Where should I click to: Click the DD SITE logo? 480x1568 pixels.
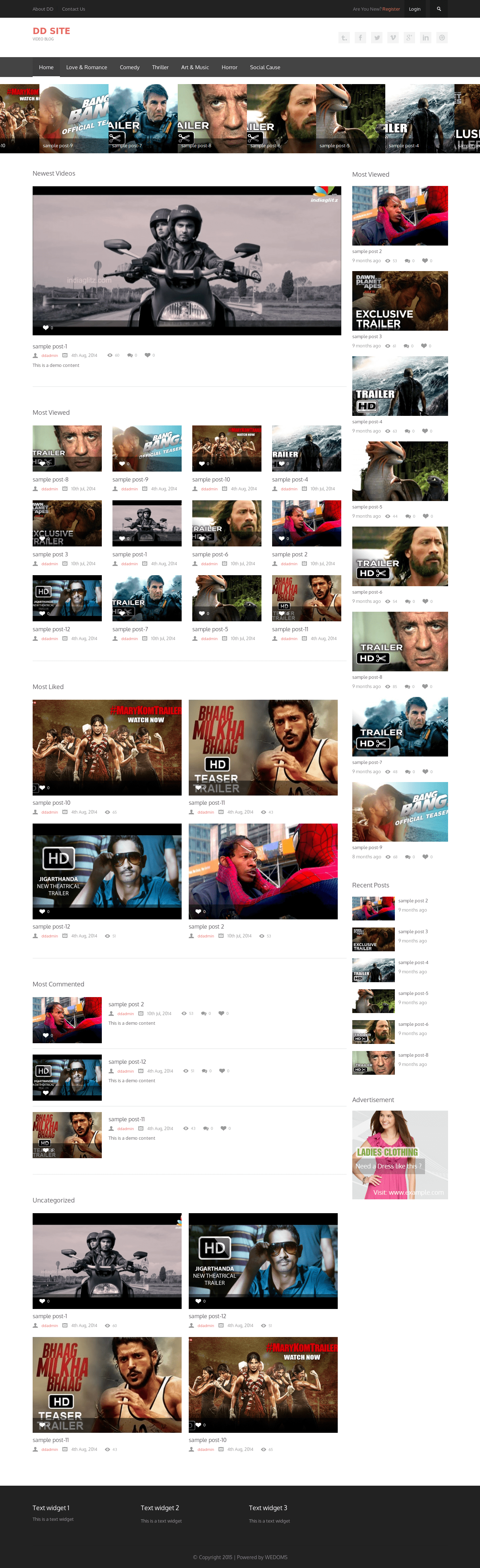click(x=51, y=31)
